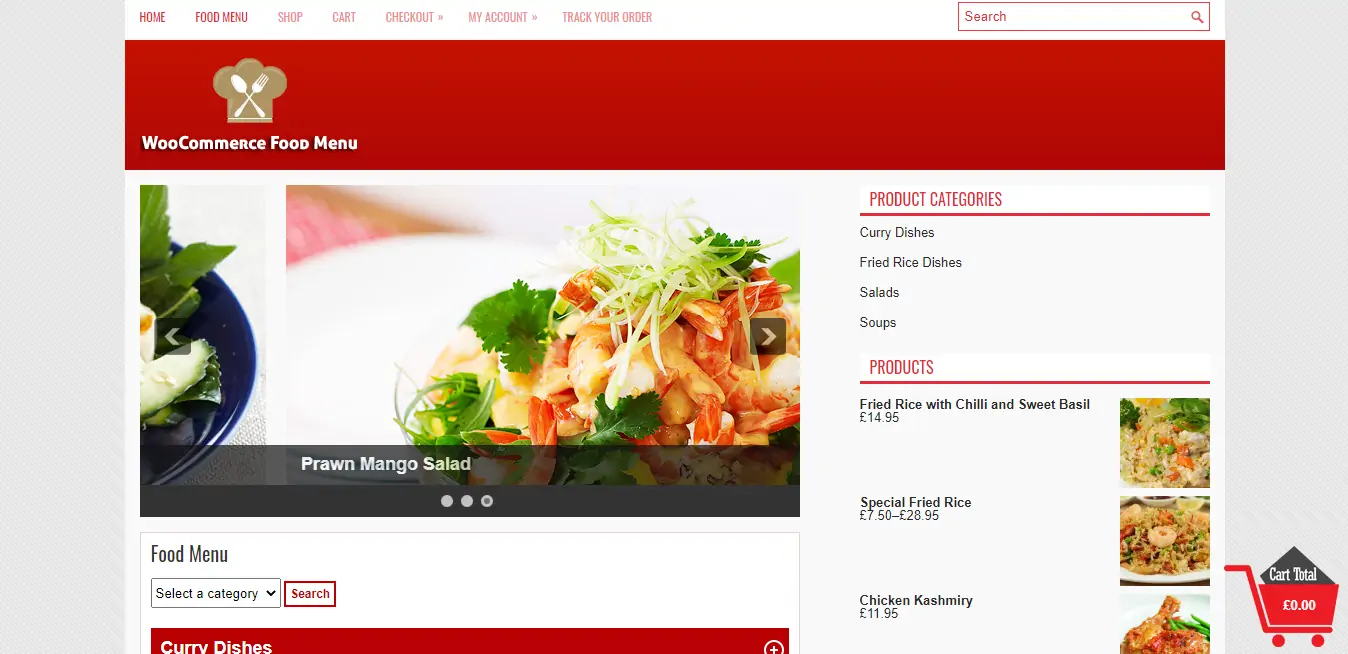The image size is (1348, 654).
Task: Click the Prawn Mango Salad slide caption
Action: pos(386,464)
